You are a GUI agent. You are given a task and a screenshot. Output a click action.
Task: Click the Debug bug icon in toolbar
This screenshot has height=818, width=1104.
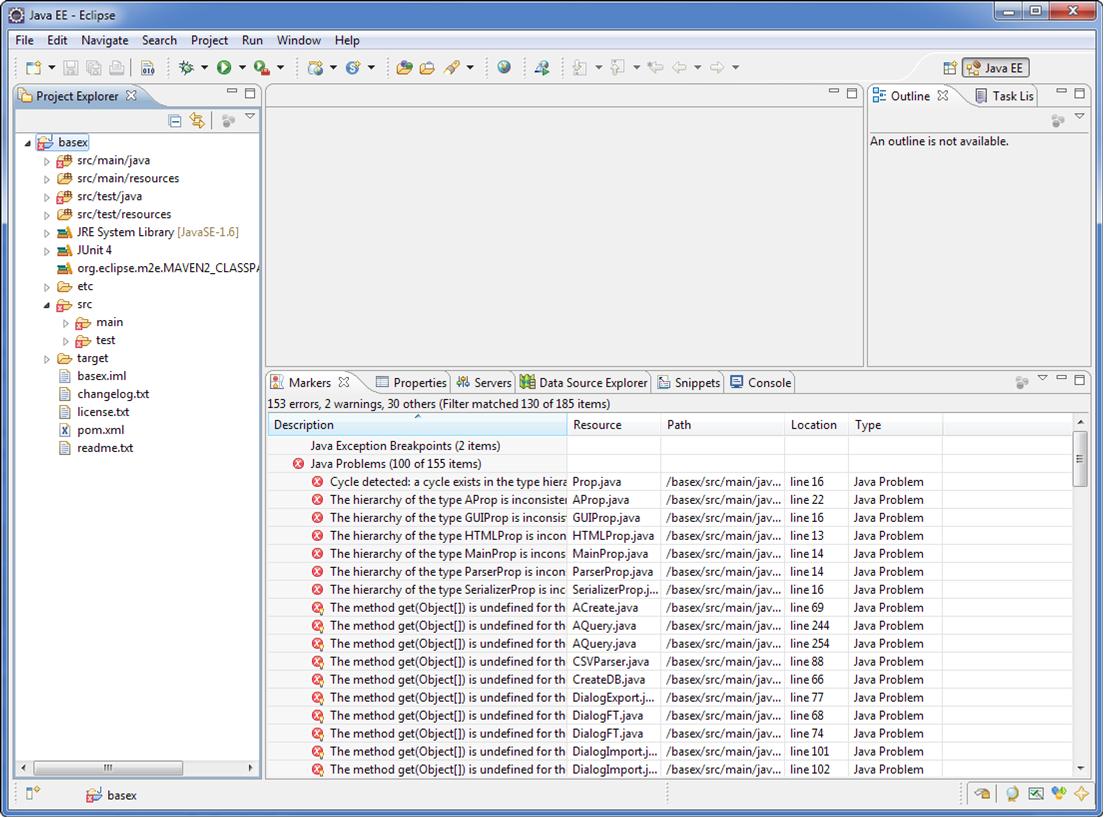click(187, 68)
